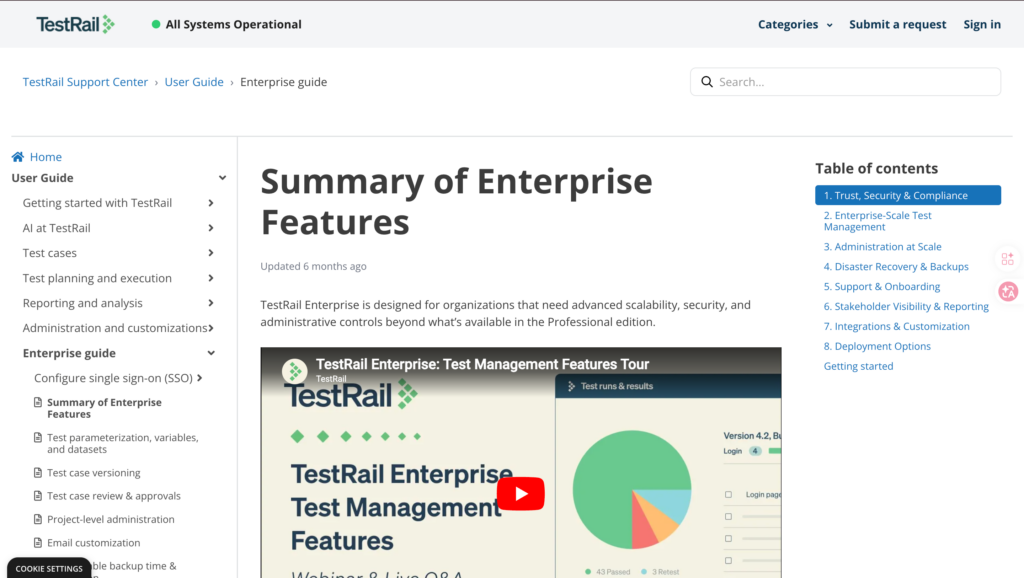Expand Configure single sign-on (SSO) submenu
This screenshot has height=578, width=1024.
tap(200, 378)
